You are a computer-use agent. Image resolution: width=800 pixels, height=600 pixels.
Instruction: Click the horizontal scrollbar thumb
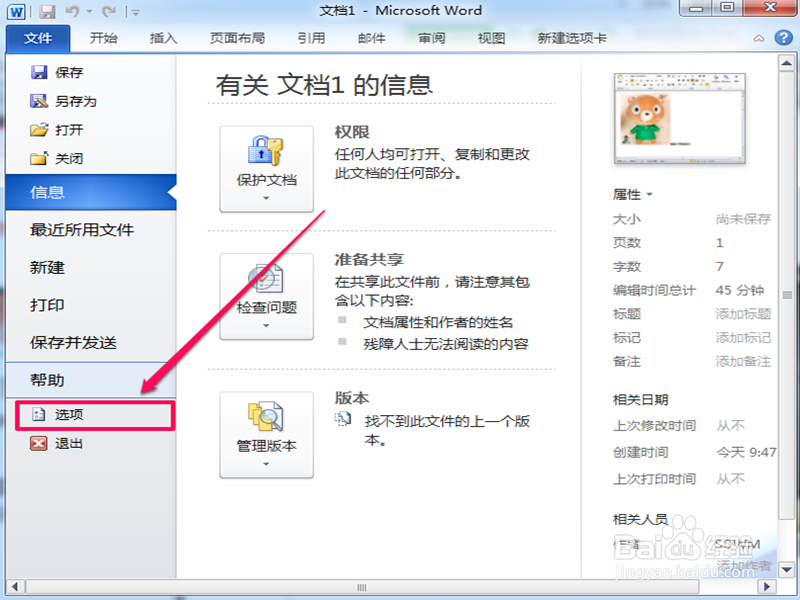[362, 587]
